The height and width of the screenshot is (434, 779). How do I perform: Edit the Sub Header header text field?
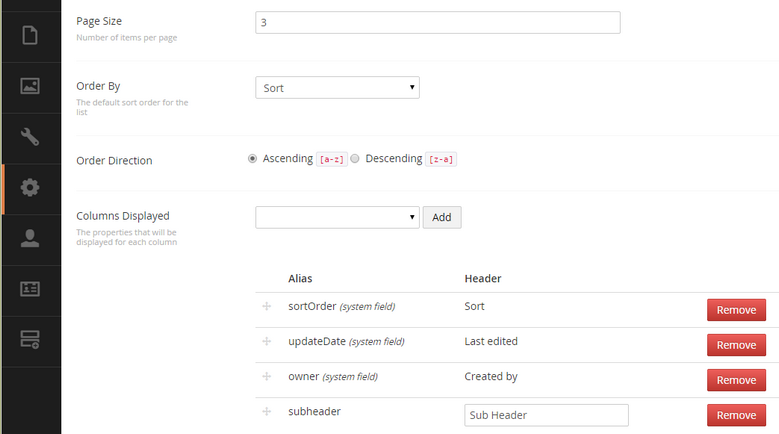(546, 415)
